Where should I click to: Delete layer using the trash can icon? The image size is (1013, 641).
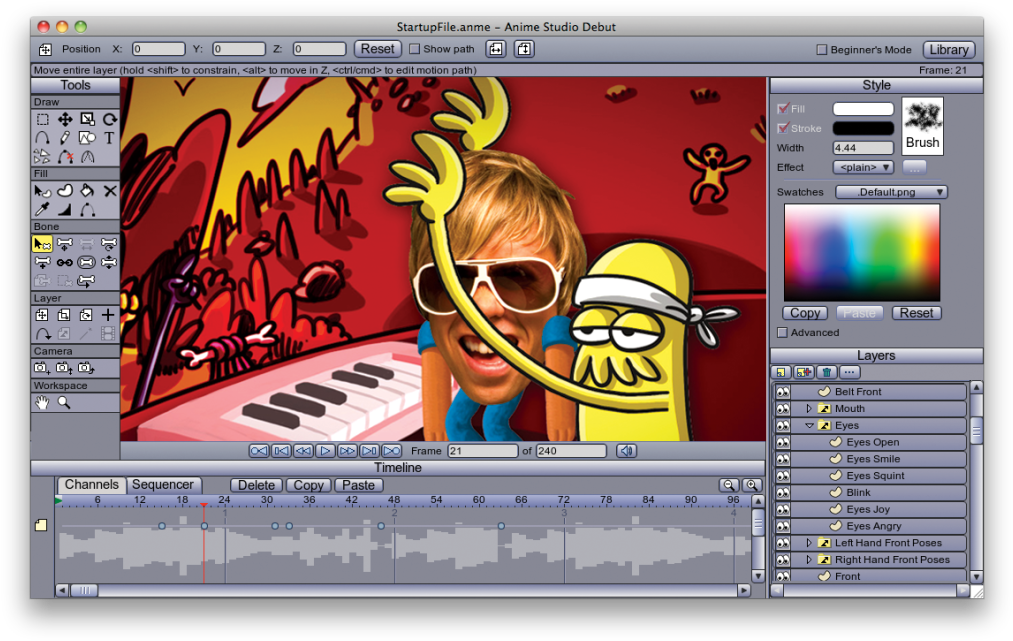coord(826,372)
